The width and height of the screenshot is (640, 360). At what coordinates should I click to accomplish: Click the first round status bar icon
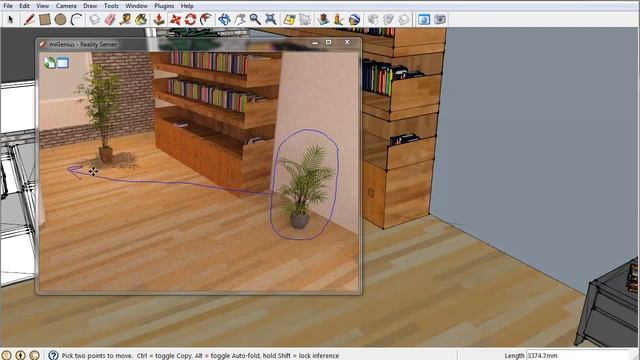pos(6,356)
